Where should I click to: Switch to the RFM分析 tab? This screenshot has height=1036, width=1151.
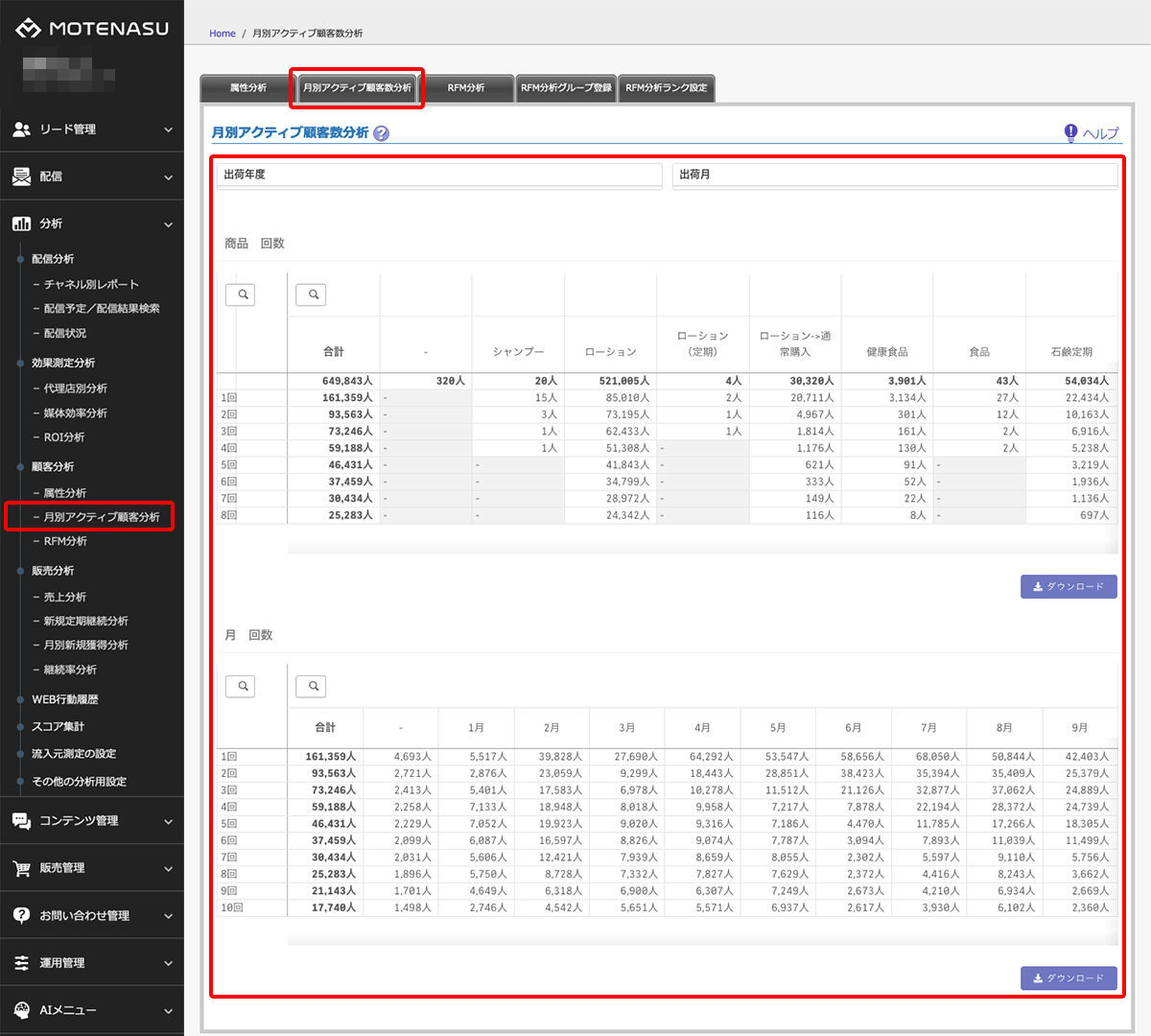(x=466, y=88)
